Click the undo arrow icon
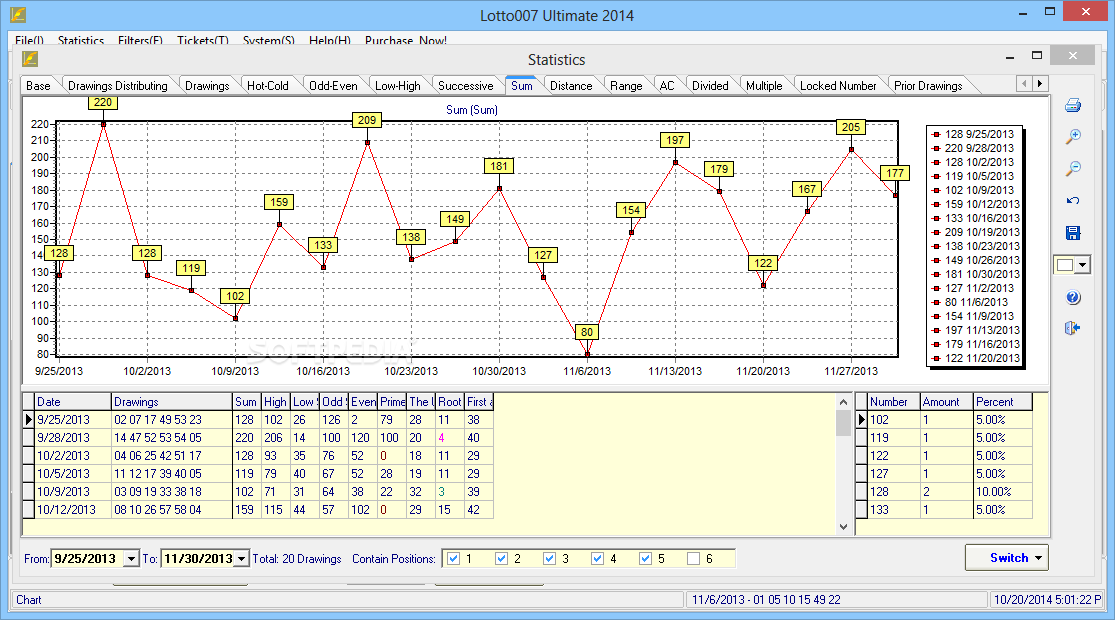The height and width of the screenshot is (620, 1115). [1073, 201]
